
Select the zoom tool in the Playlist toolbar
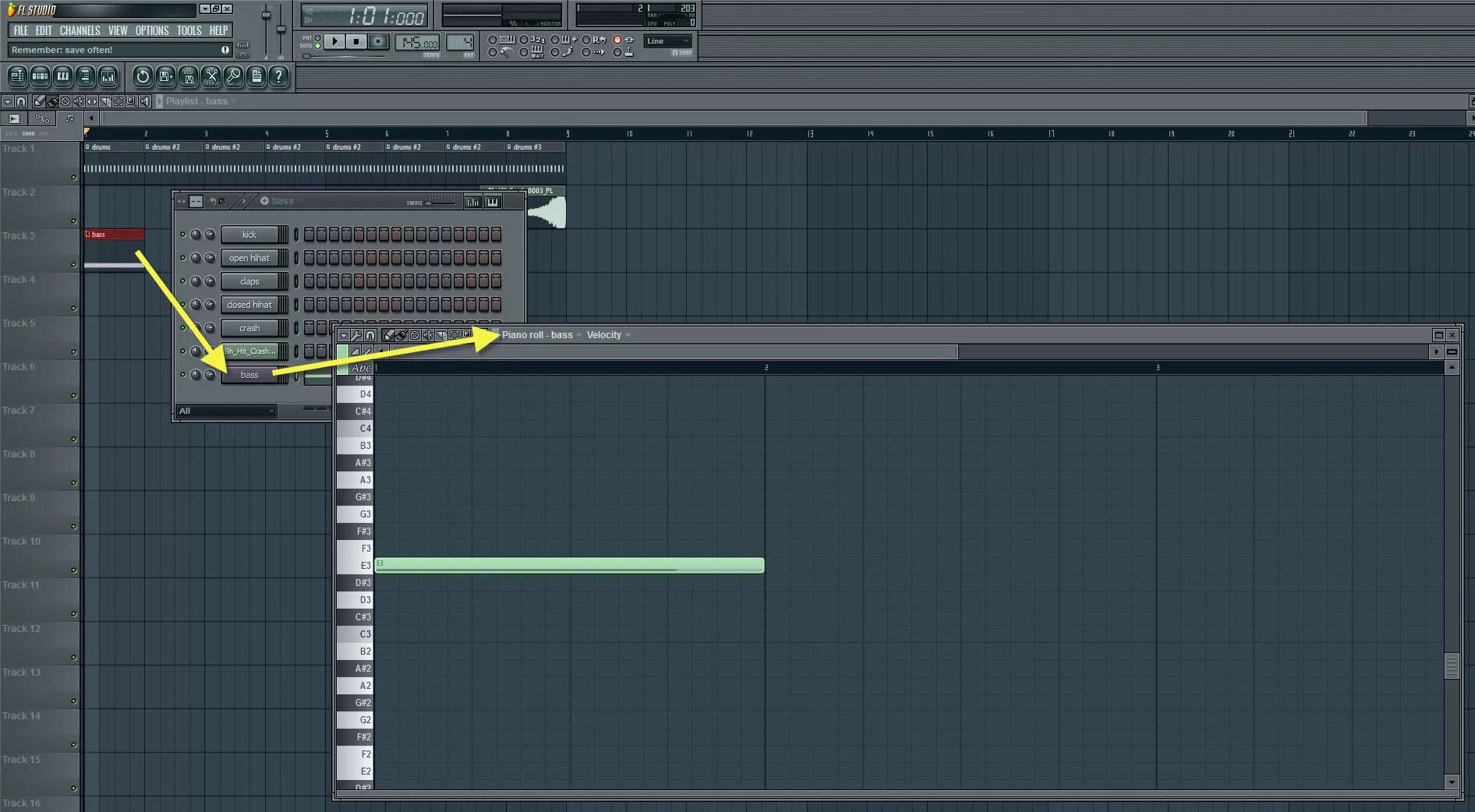click(x=132, y=101)
